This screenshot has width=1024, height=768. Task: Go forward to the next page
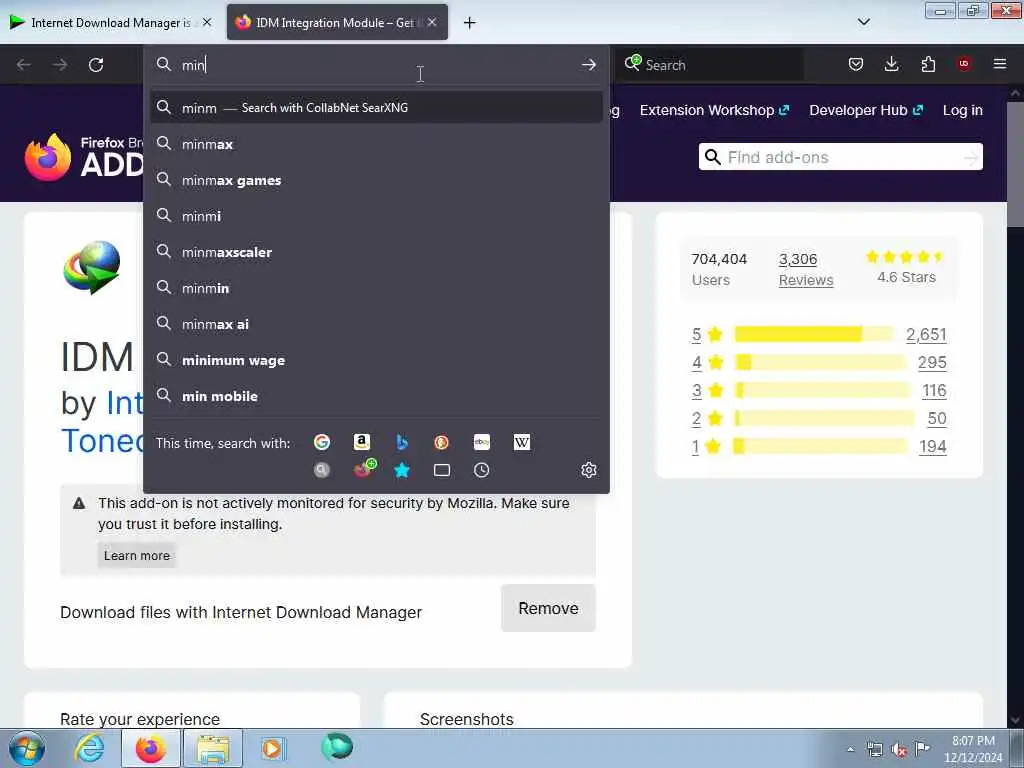(59, 65)
